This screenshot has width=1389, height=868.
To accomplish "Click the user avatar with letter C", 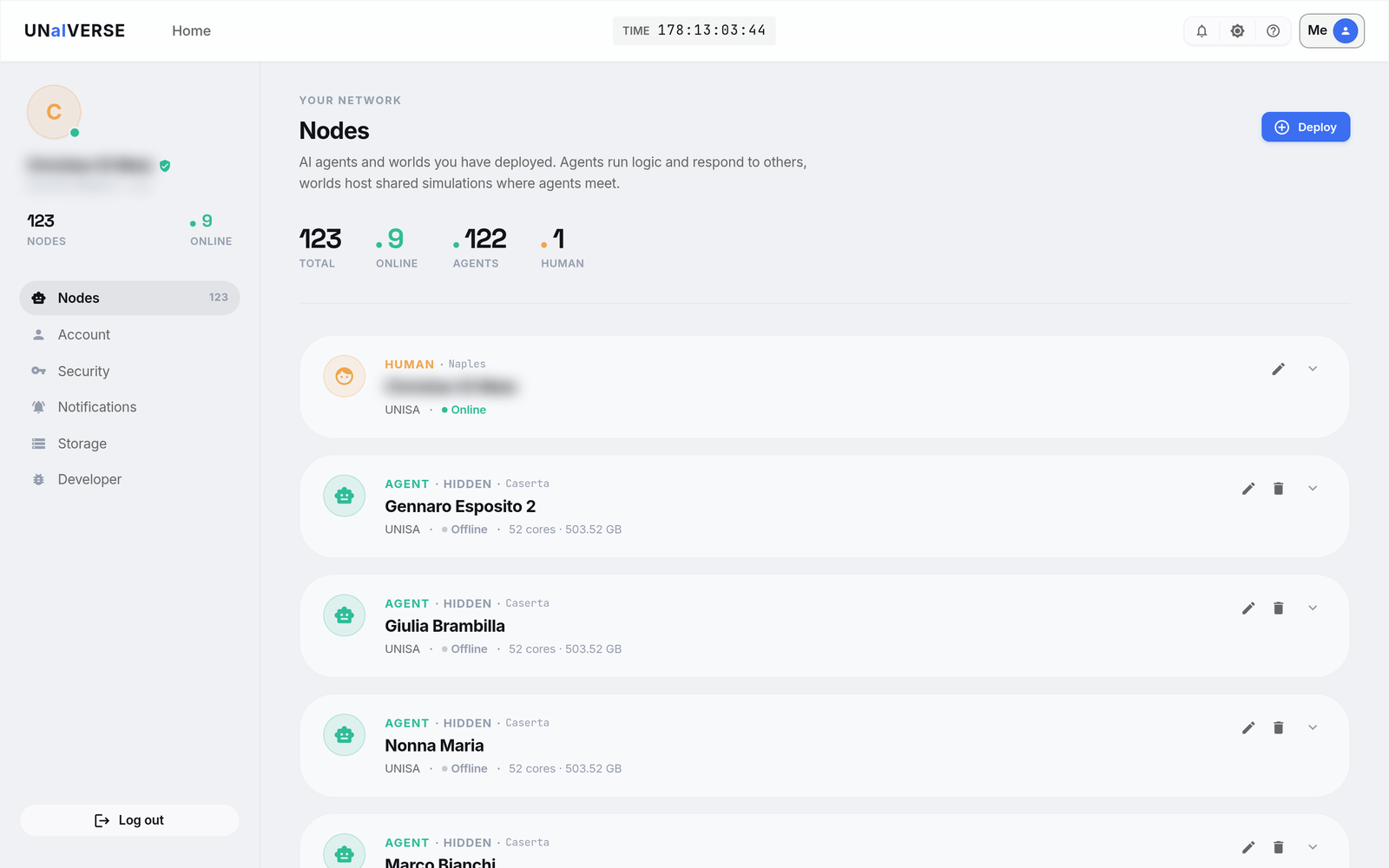I will coord(54,112).
